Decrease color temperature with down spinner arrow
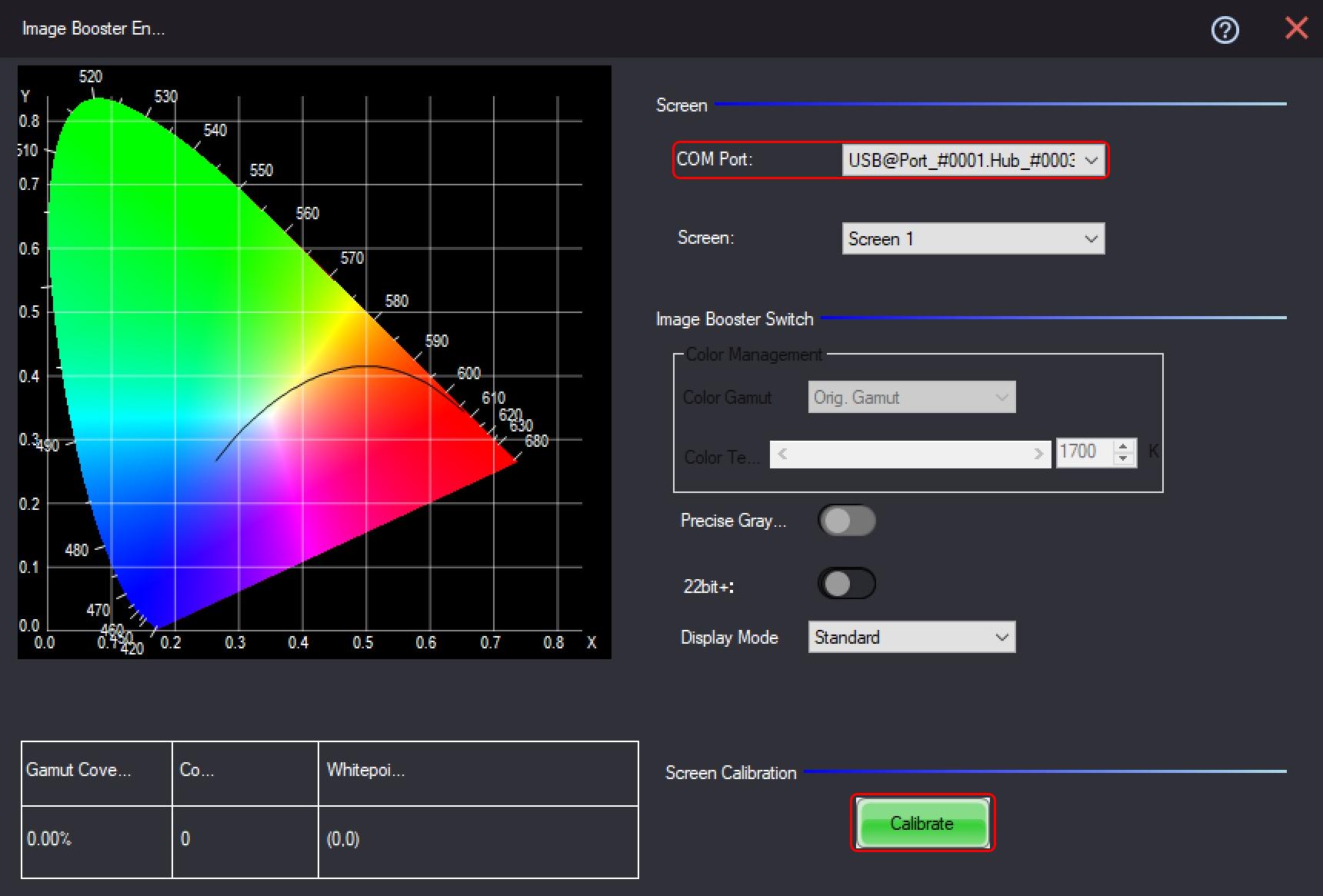The width and height of the screenshot is (1323, 896). click(1124, 459)
